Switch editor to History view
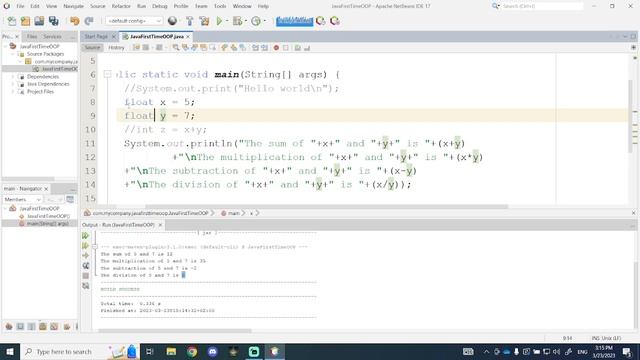Screen dimensions: 640x360 coord(116,48)
